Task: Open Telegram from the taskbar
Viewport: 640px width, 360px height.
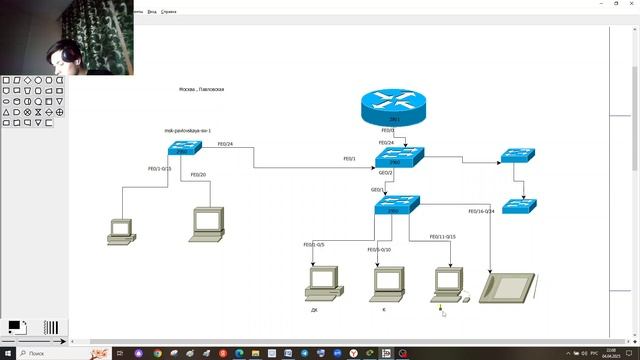Action: 304,353
